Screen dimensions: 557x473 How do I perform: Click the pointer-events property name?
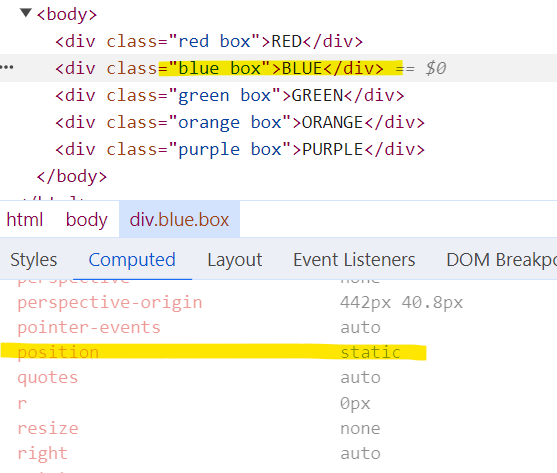(x=89, y=327)
